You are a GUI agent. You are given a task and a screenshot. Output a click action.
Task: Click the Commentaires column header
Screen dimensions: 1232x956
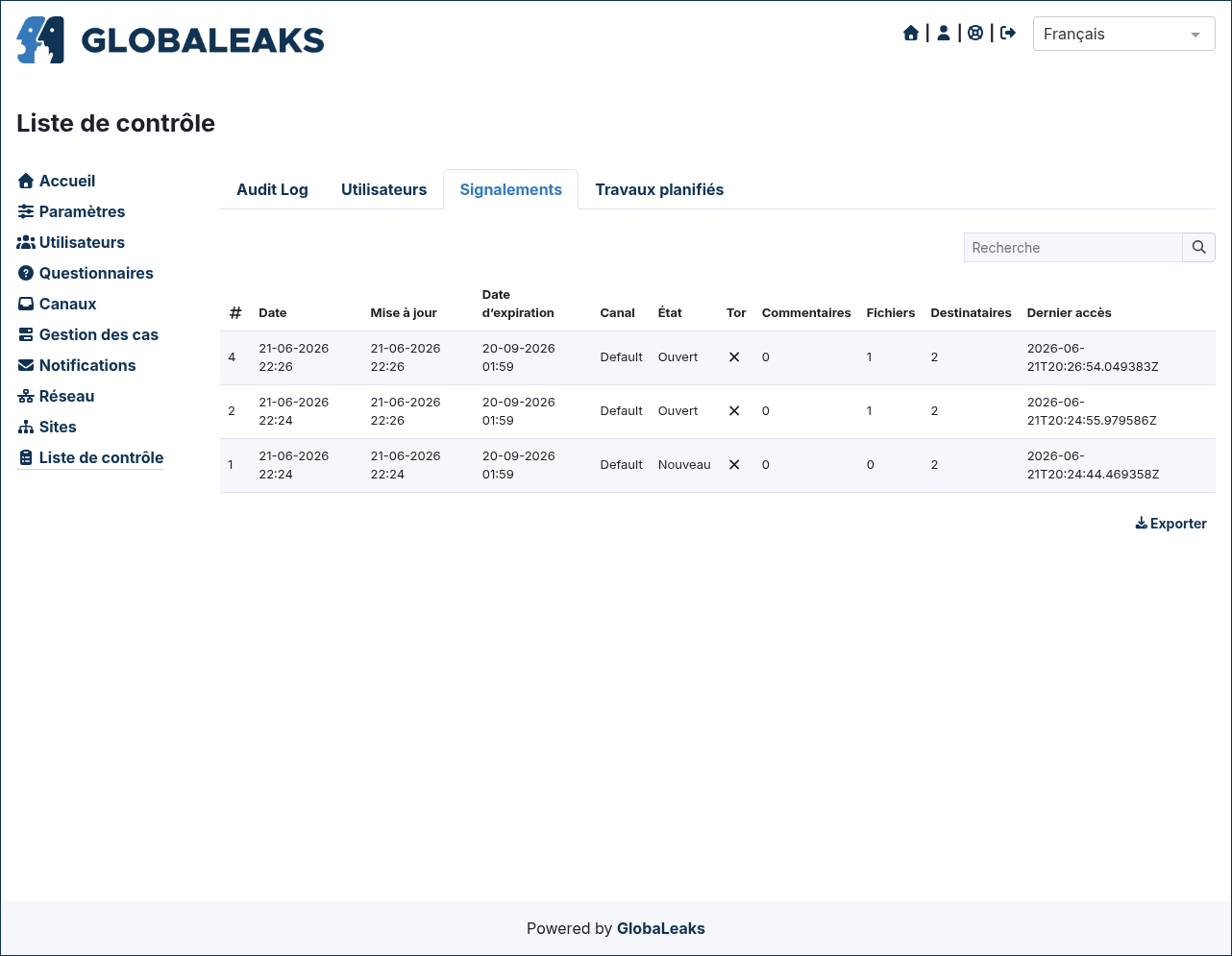tap(806, 312)
